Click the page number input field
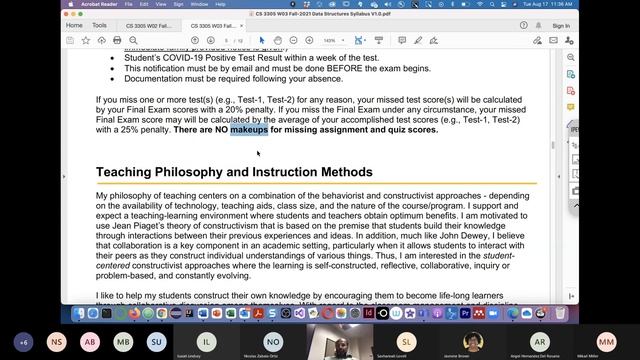Image resolution: width=640 pixels, height=360 pixels. point(227,40)
